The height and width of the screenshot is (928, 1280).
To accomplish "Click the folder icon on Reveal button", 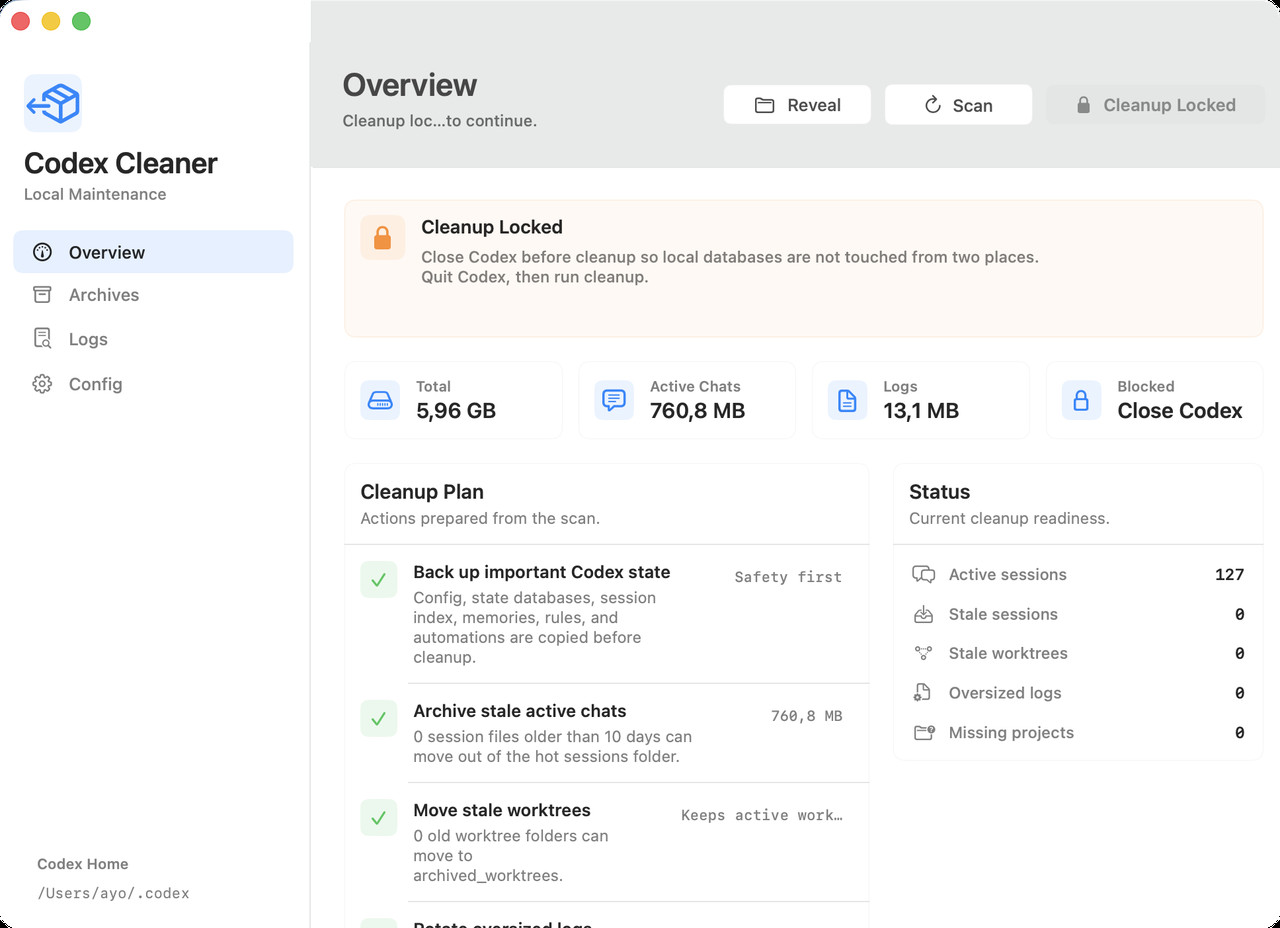I will pos(765,105).
